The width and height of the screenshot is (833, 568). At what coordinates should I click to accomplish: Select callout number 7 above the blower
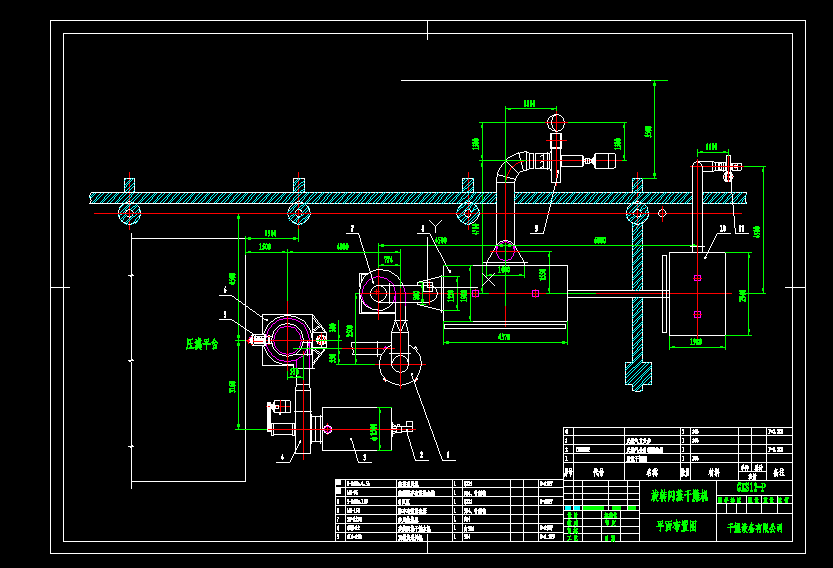click(x=353, y=228)
